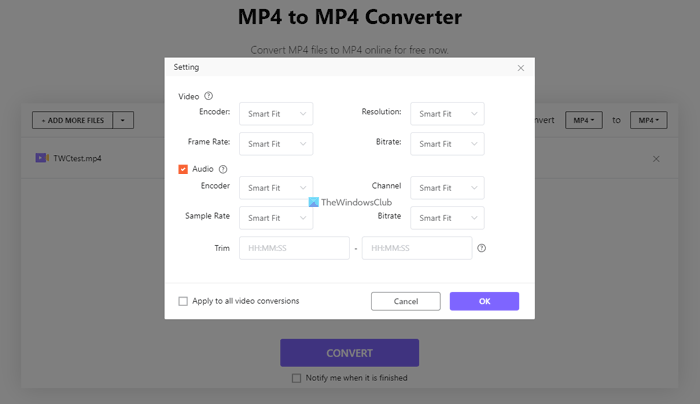
Task: Click the Video help question mark icon
Action: (209, 96)
